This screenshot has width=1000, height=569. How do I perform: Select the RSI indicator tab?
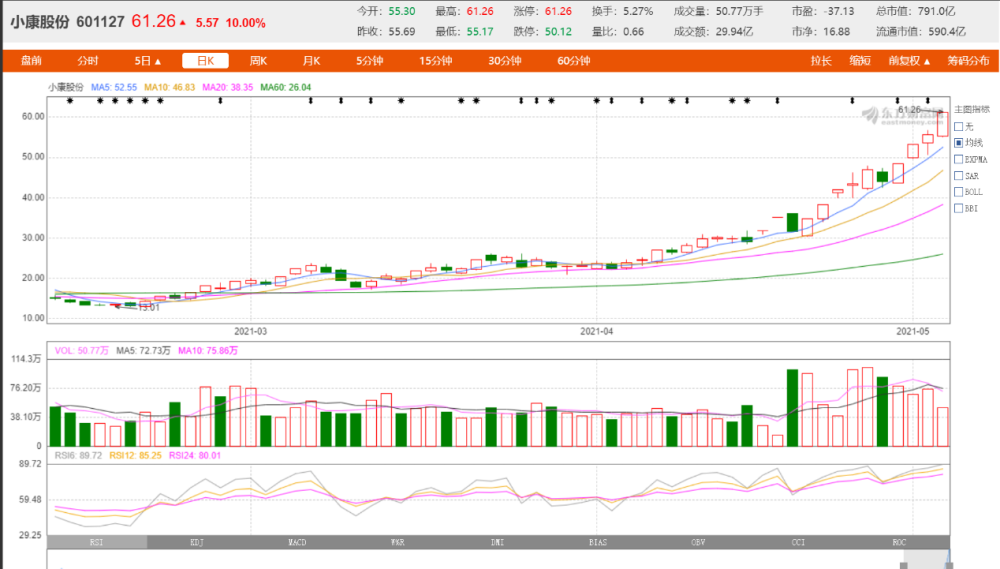click(x=97, y=542)
